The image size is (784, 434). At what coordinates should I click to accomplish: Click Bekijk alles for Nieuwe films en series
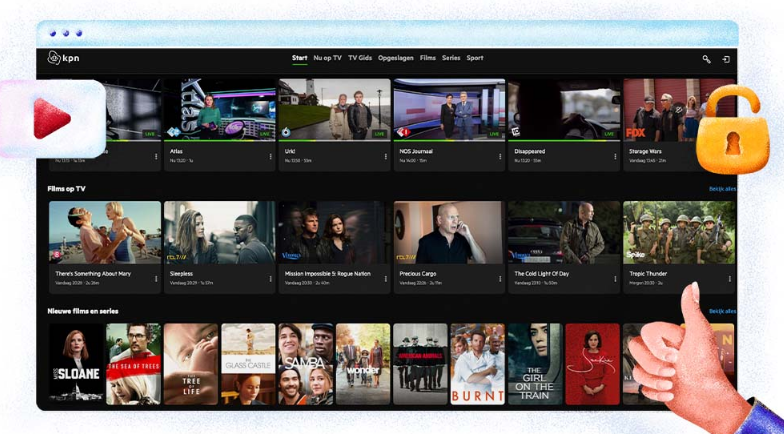(x=722, y=312)
